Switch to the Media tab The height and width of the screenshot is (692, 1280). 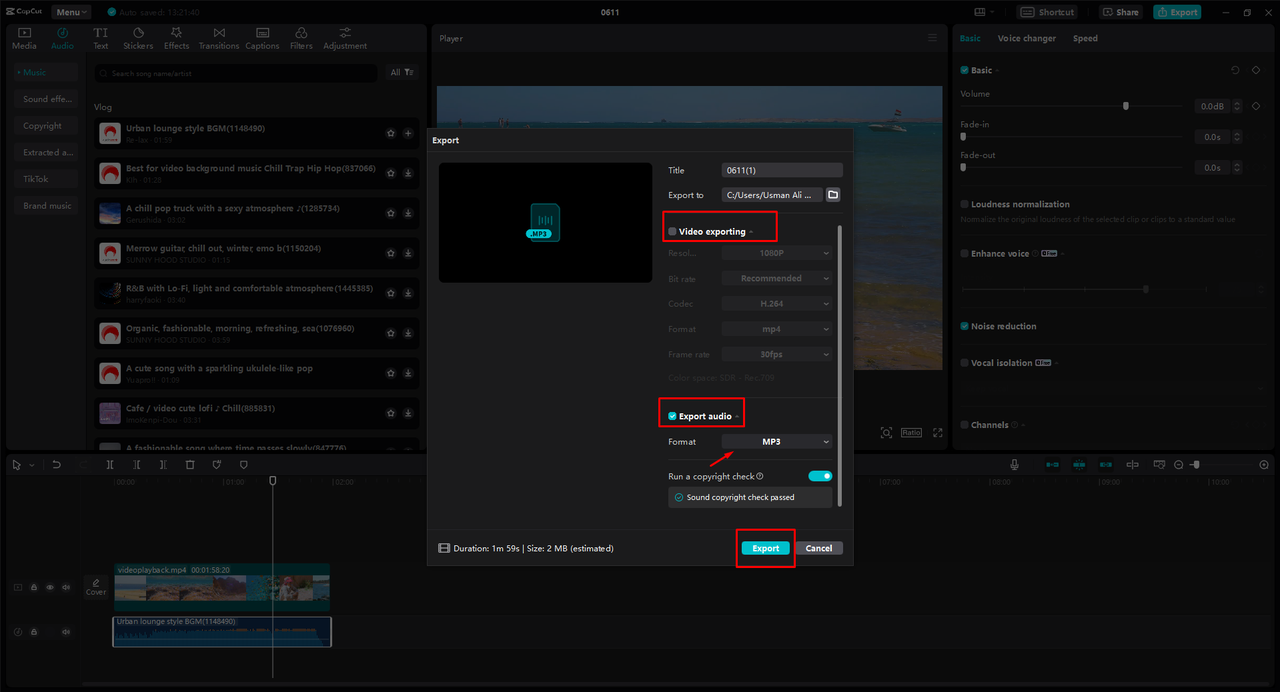[24, 39]
